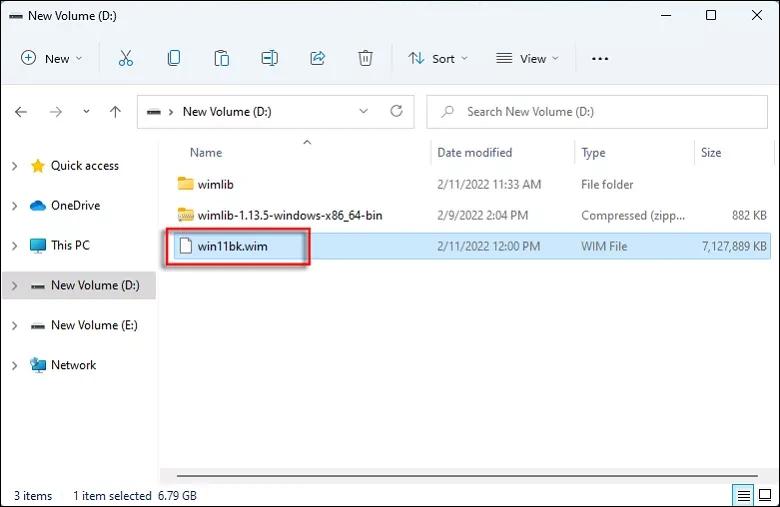The width and height of the screenshot is (780, 507).
Task: Click the WIM File type cell
Action: 604,246
